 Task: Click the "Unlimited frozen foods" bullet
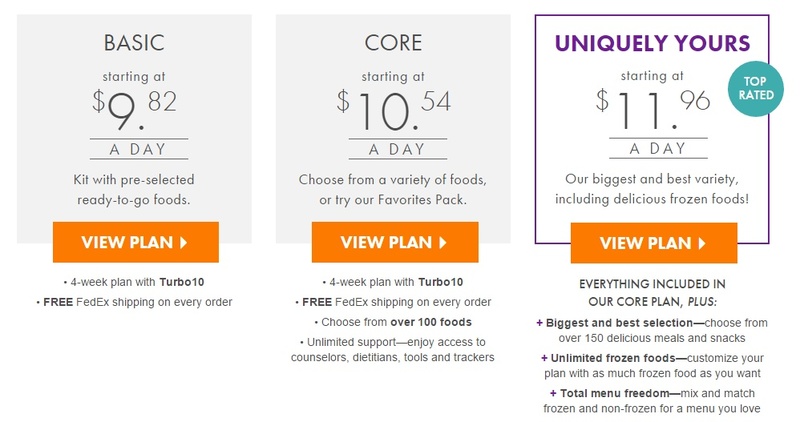654,366
